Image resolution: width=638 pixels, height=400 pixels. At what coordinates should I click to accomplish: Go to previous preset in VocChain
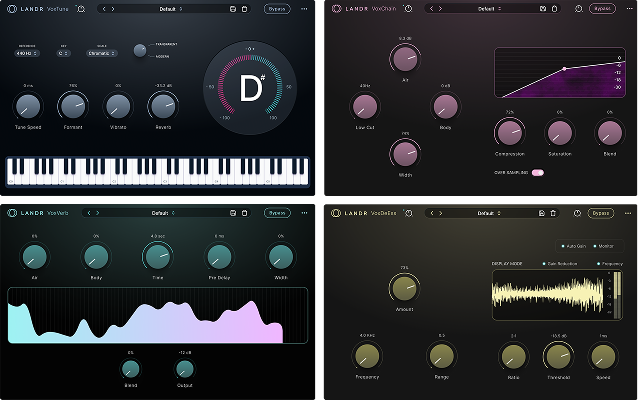coord(431,9)
